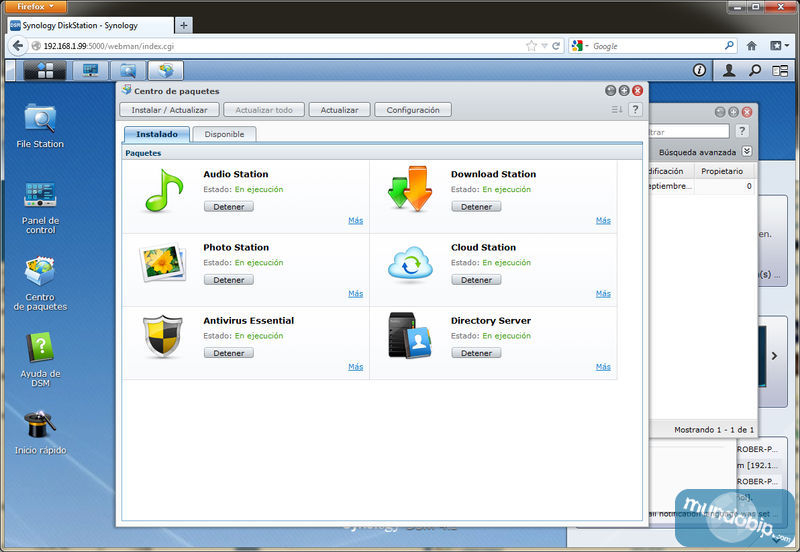Click the Photo Station flower icon
Viewport: 800px width, 552px height.
(162, 262)
